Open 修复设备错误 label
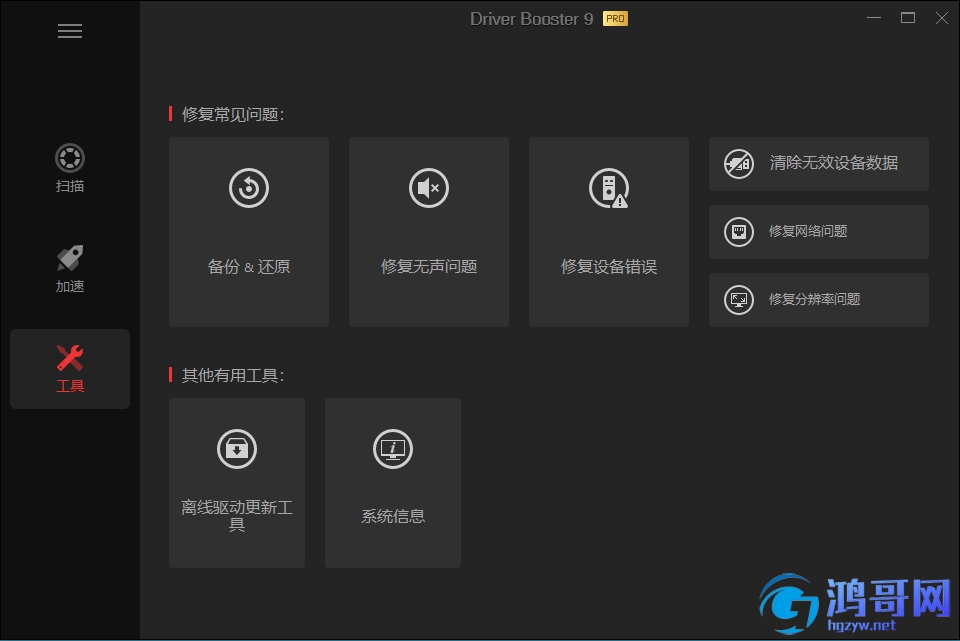This screenshot has width=960, height=641. 609,267
